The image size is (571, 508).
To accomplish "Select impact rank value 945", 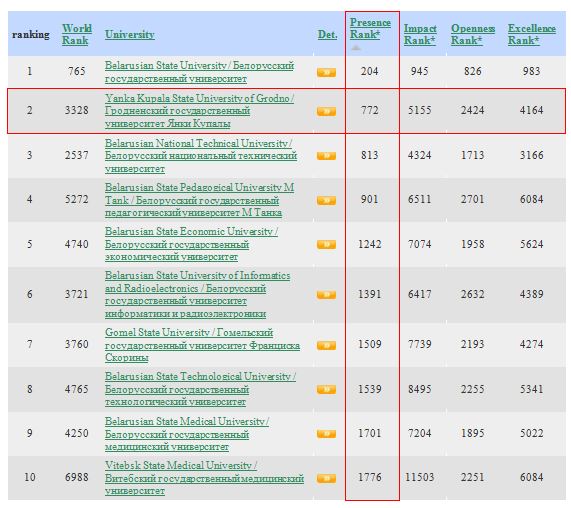I will point(420,71).
